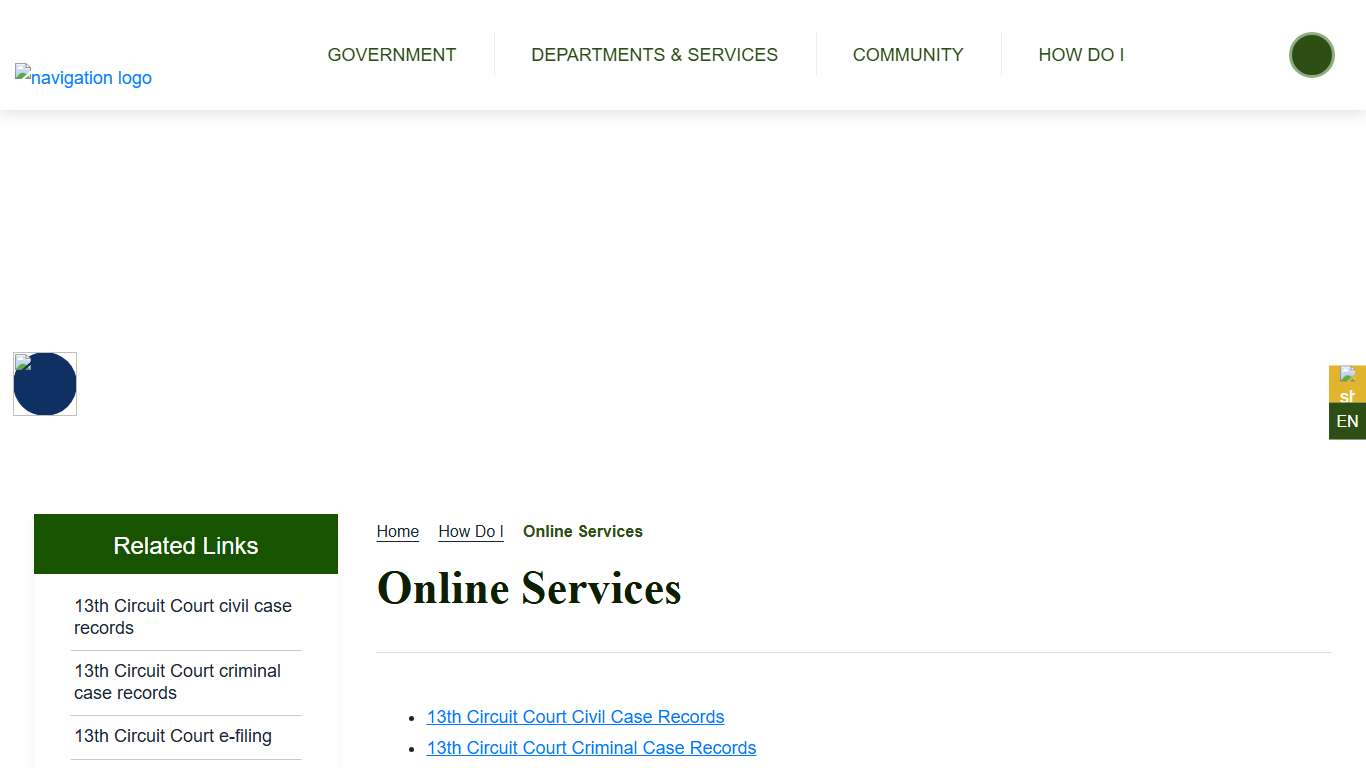Select the Online Services breadcrumb item

[582, 531]
